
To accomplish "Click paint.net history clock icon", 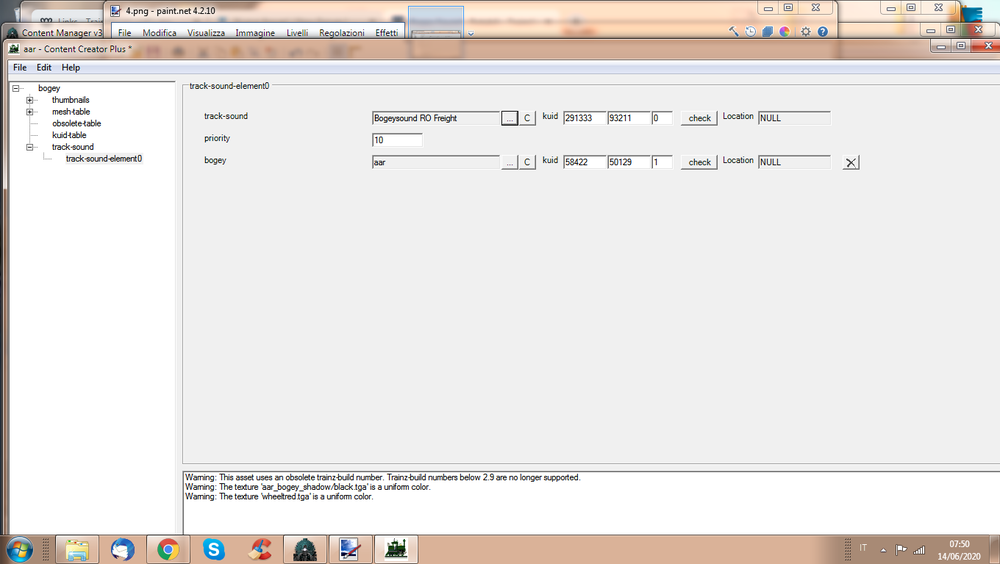I will pos(751,31).
